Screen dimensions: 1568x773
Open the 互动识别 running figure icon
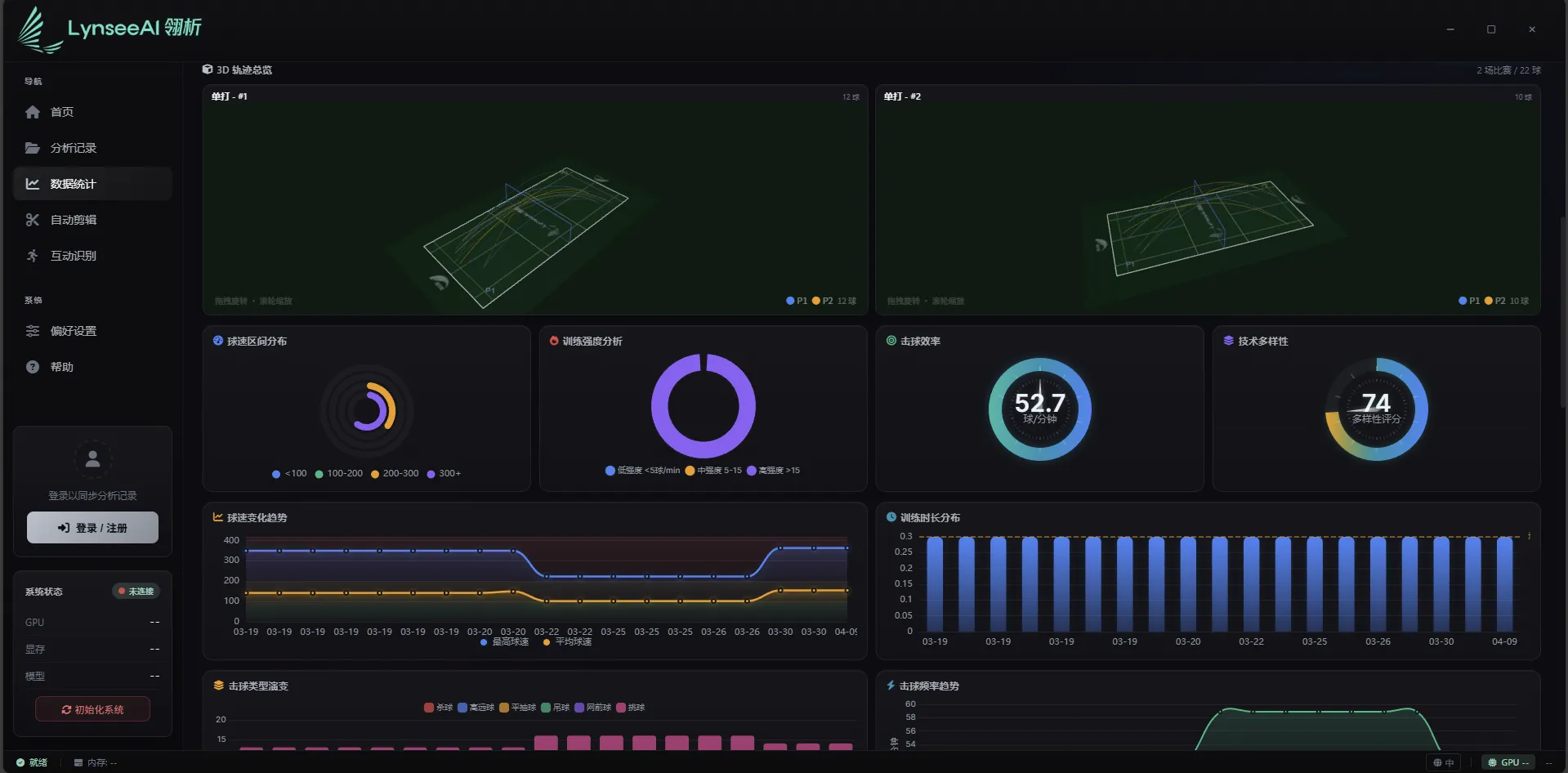click(x=33, y=256)
